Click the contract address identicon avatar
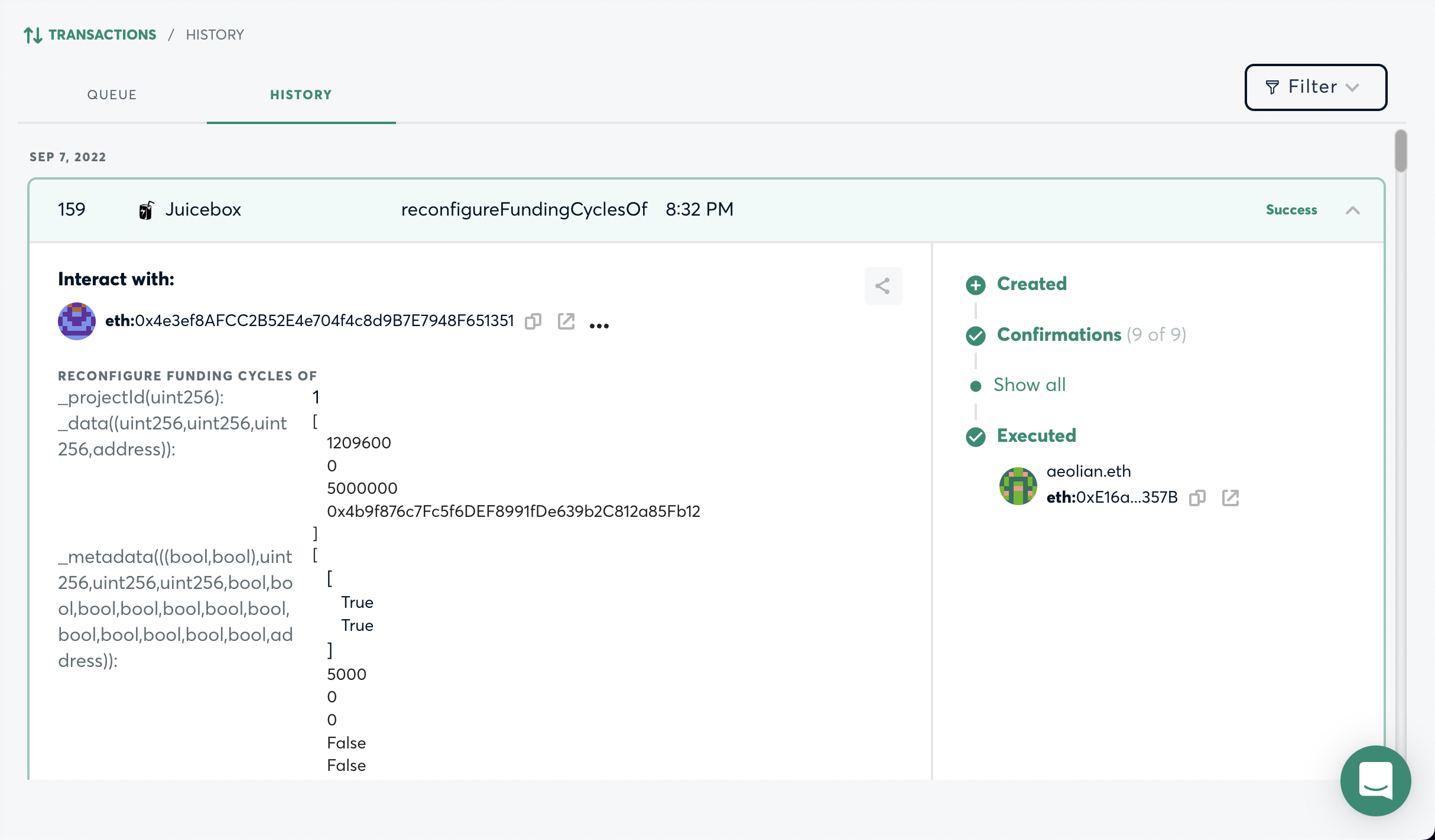Screen dimensions: 1435x840 [77, 321]
